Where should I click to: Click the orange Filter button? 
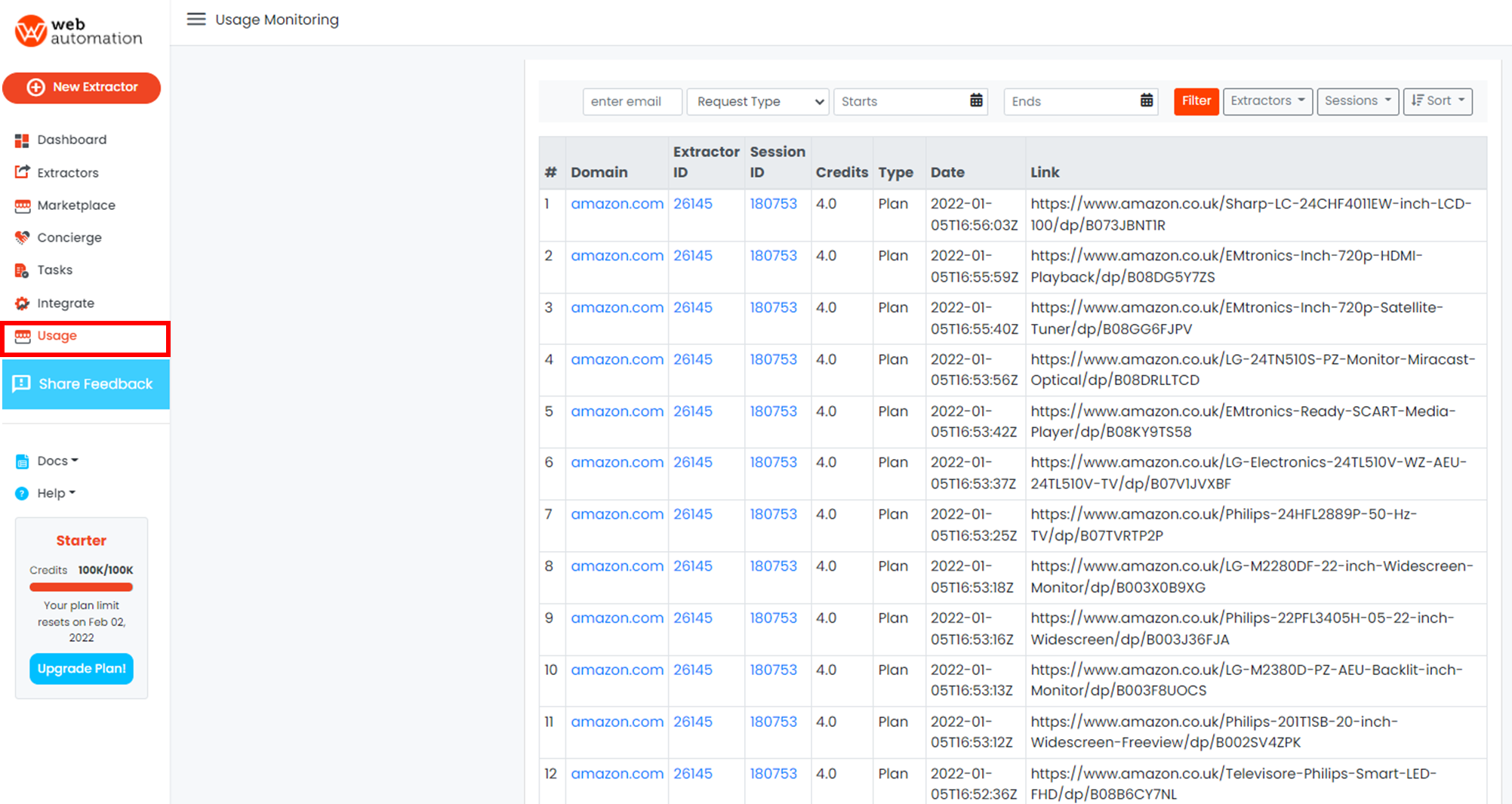tap(1196, 101)
